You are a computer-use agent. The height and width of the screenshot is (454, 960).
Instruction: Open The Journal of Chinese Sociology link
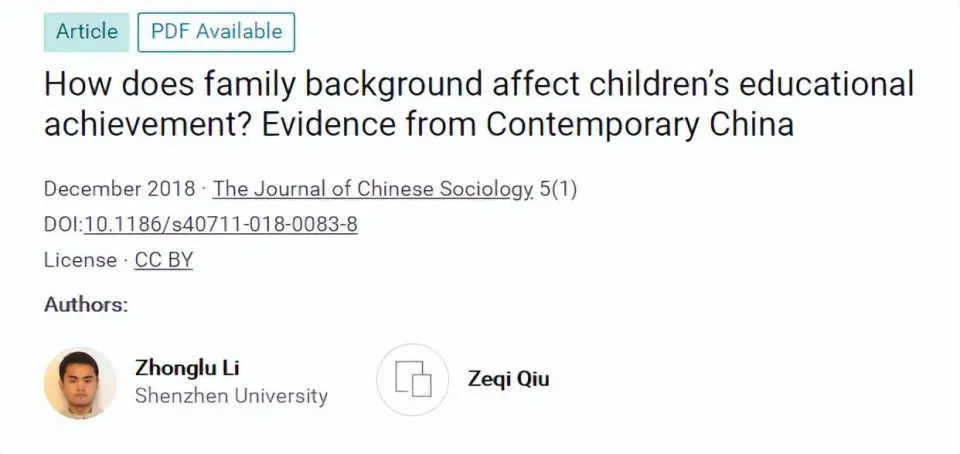pos(373,190)
